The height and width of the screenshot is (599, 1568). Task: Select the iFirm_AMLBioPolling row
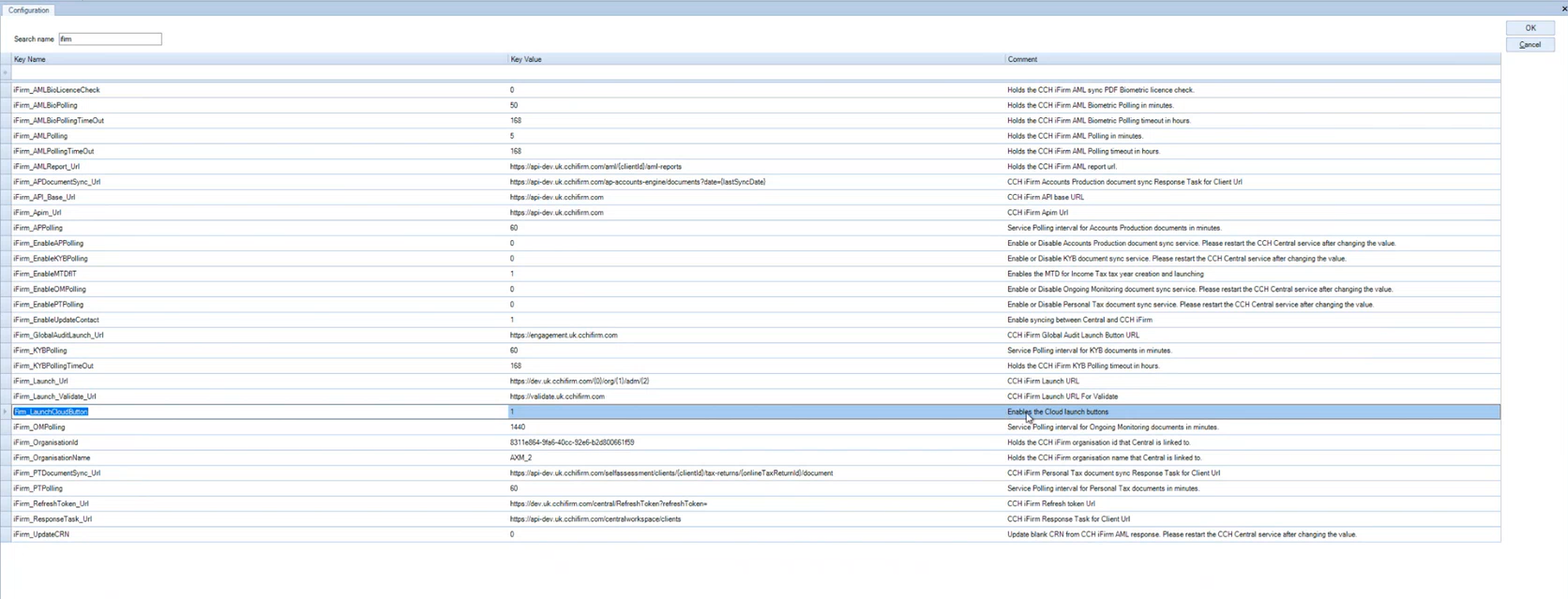click(756, 105)
